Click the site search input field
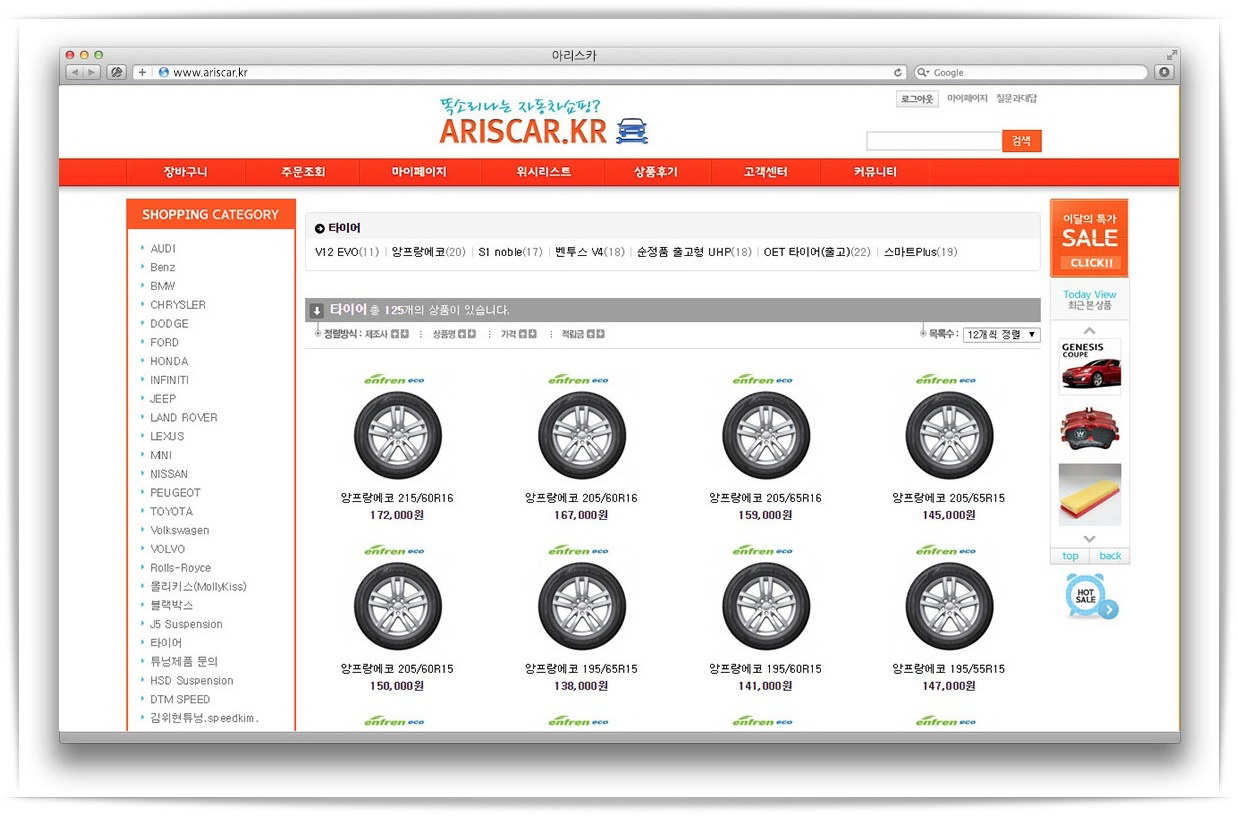 tap(934, 141)
